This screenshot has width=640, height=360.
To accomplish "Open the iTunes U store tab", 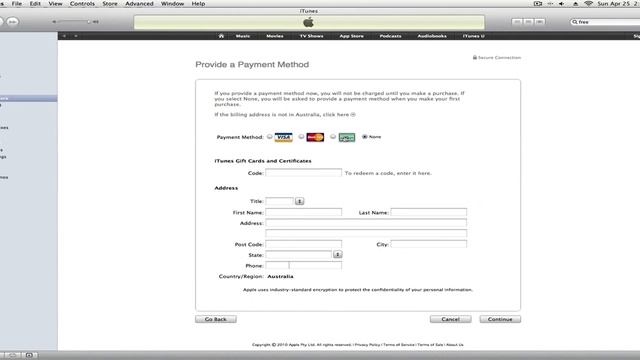I will point(473,36).
